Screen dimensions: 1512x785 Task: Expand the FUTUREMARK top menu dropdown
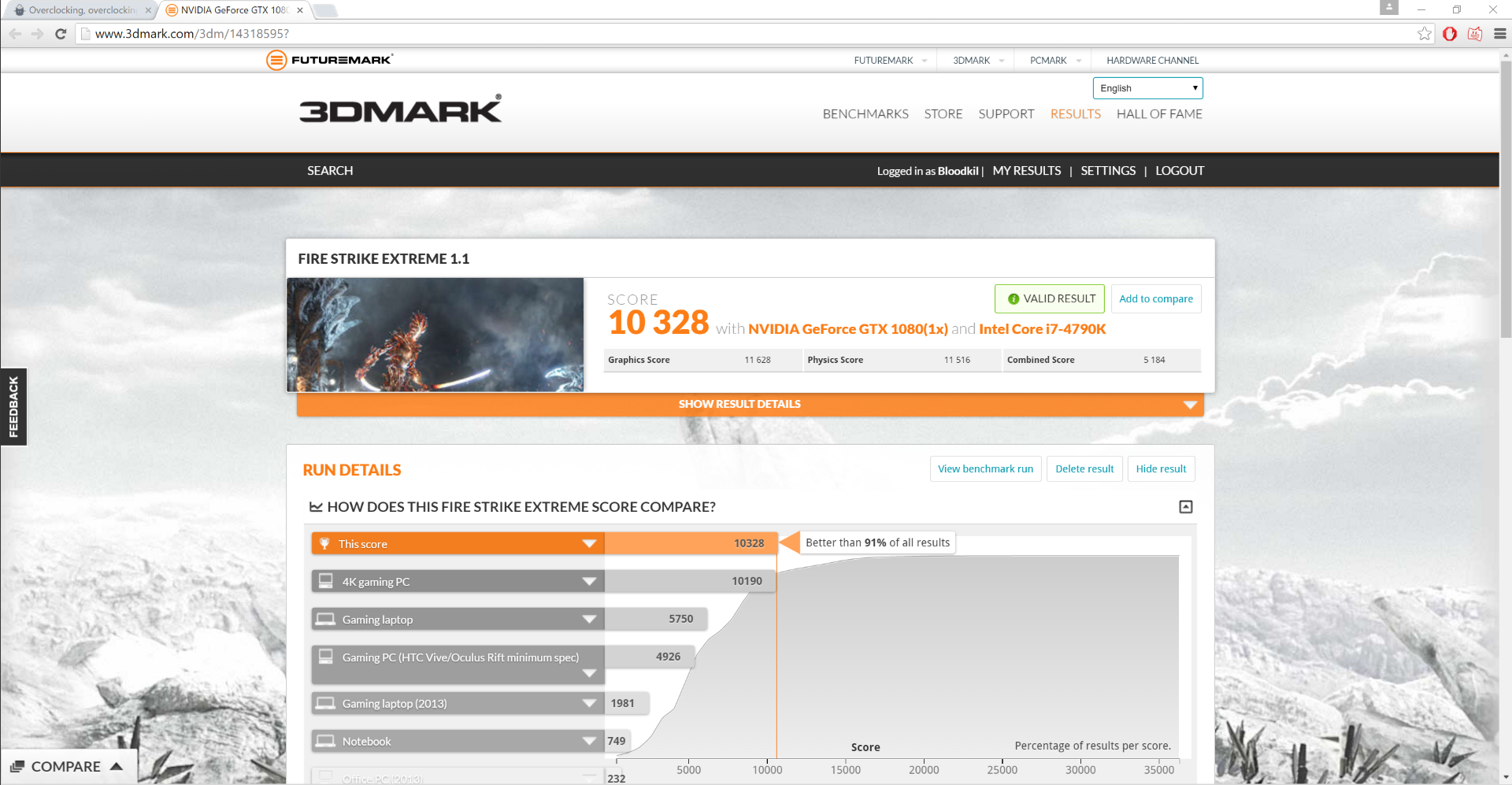point(925,61)
